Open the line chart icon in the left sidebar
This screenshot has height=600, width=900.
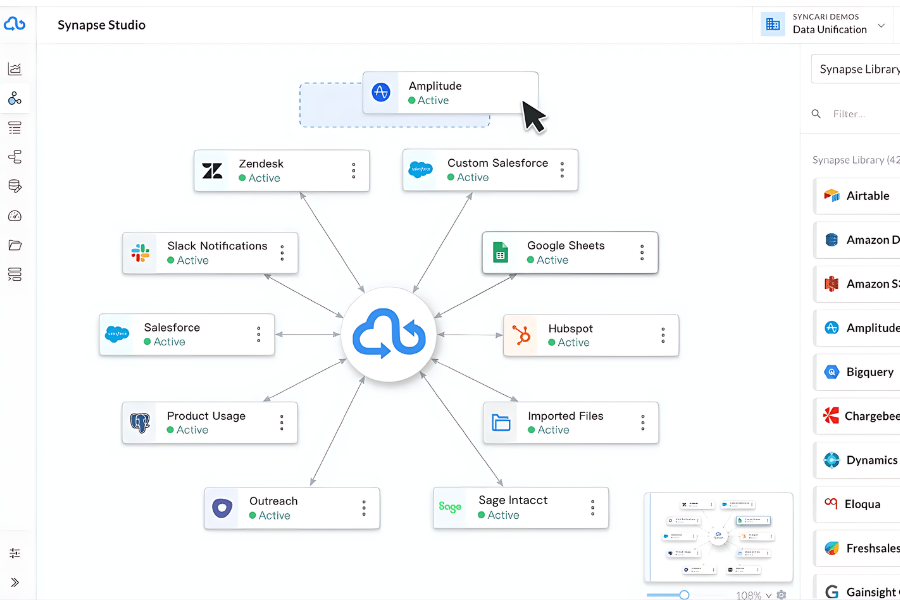(x=15, y=69)
